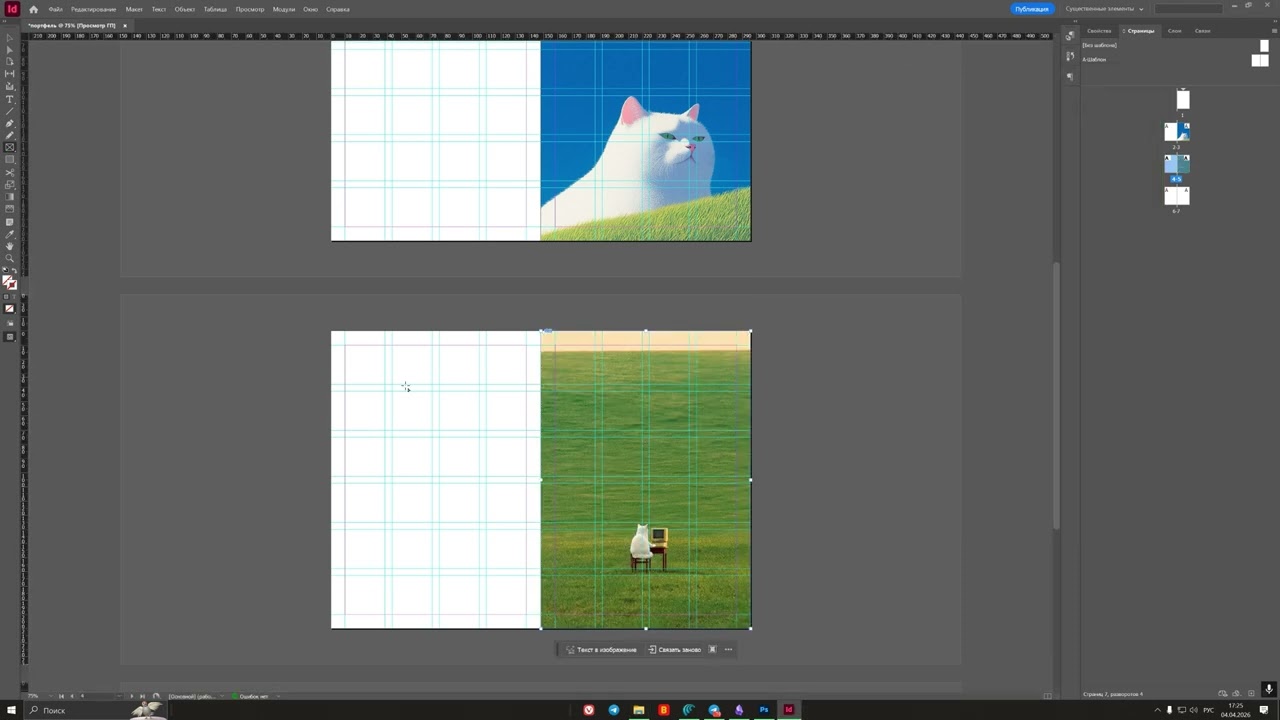This screenshot has width=1280, height=720.
Task: Go to the next page in status bar
Action: pos(131,696)
